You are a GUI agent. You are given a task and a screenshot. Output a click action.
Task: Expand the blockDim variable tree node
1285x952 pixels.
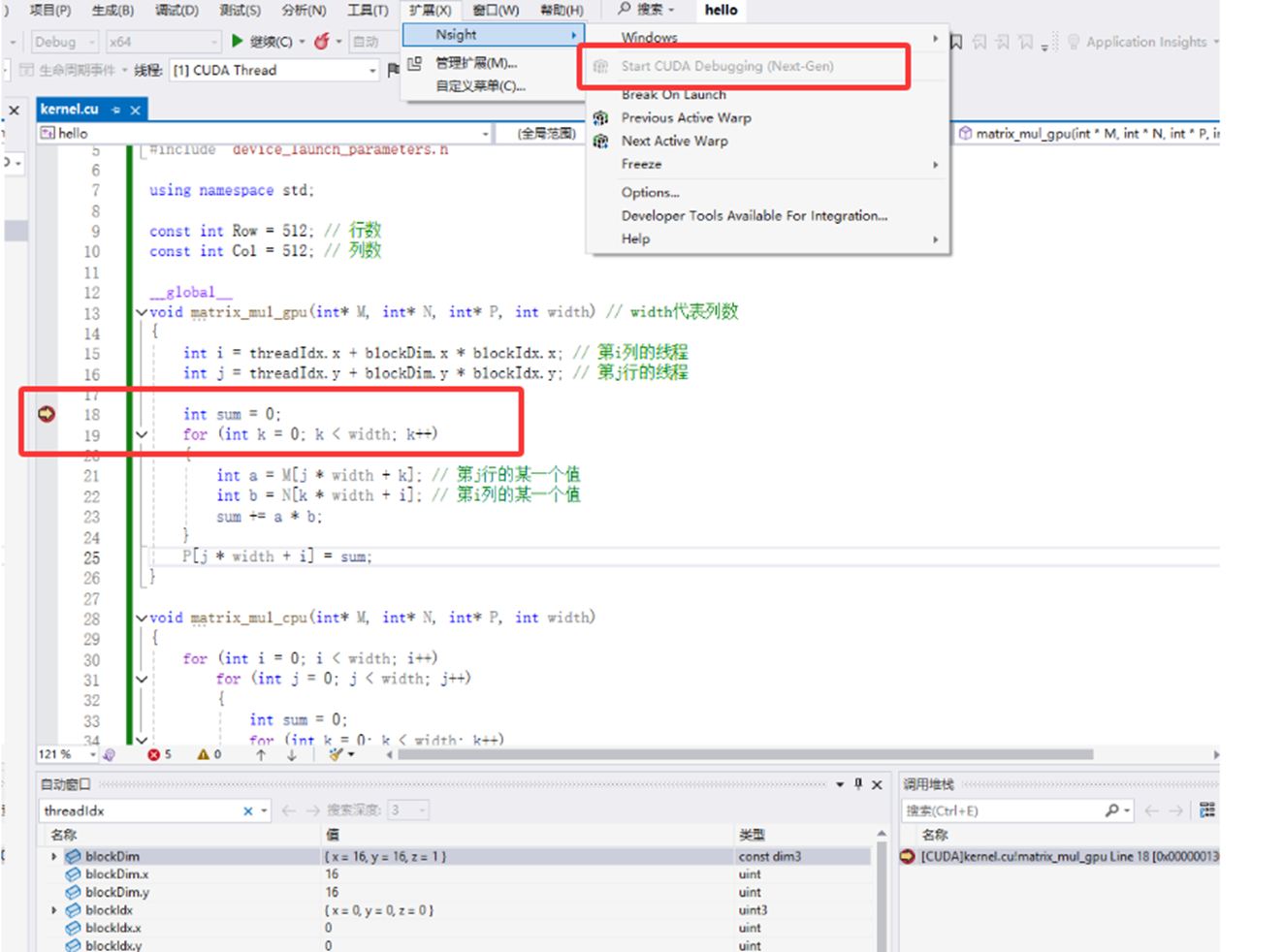(x=54, y=857)
